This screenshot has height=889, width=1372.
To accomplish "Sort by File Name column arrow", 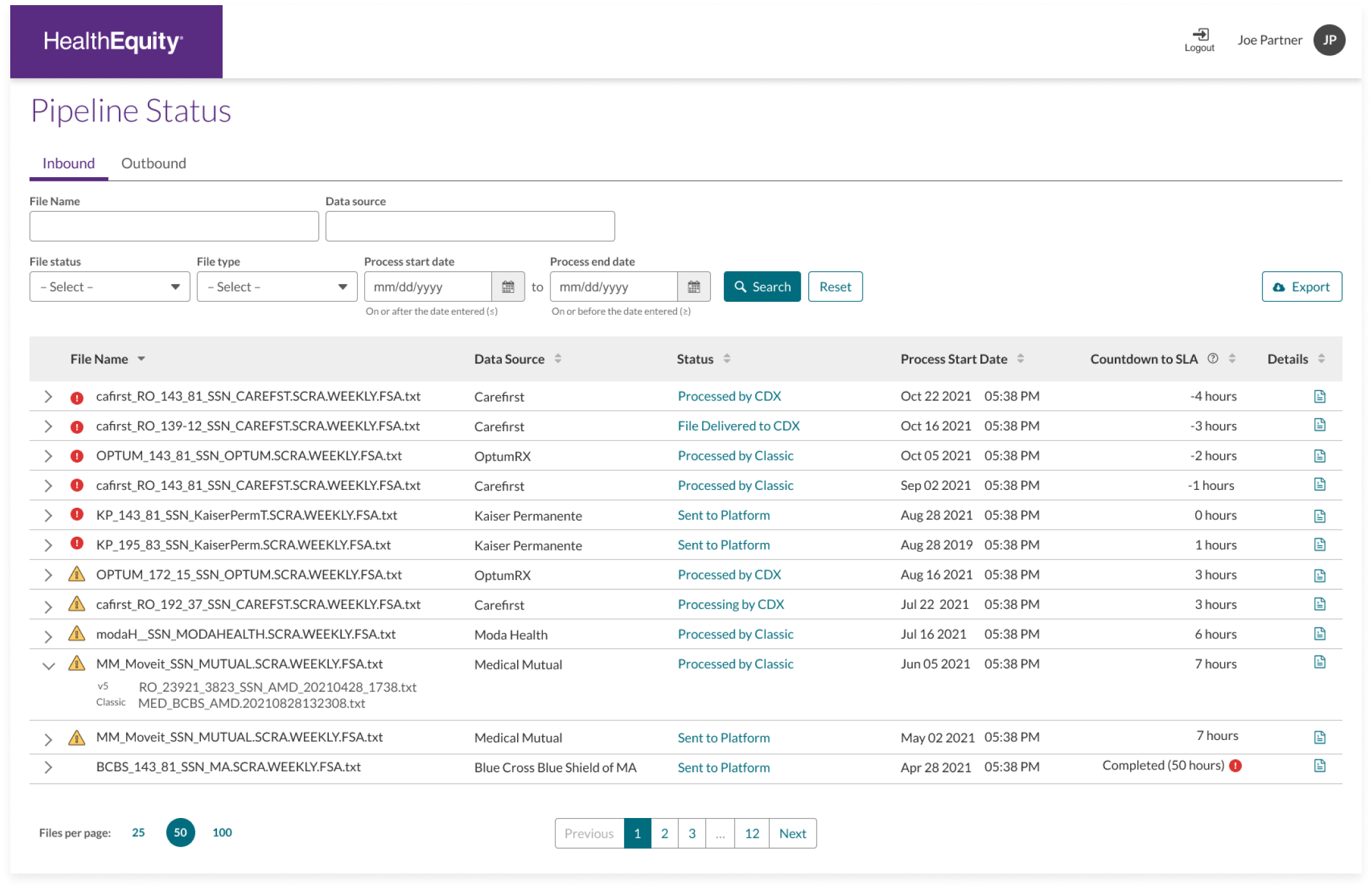I will (141, 359).
